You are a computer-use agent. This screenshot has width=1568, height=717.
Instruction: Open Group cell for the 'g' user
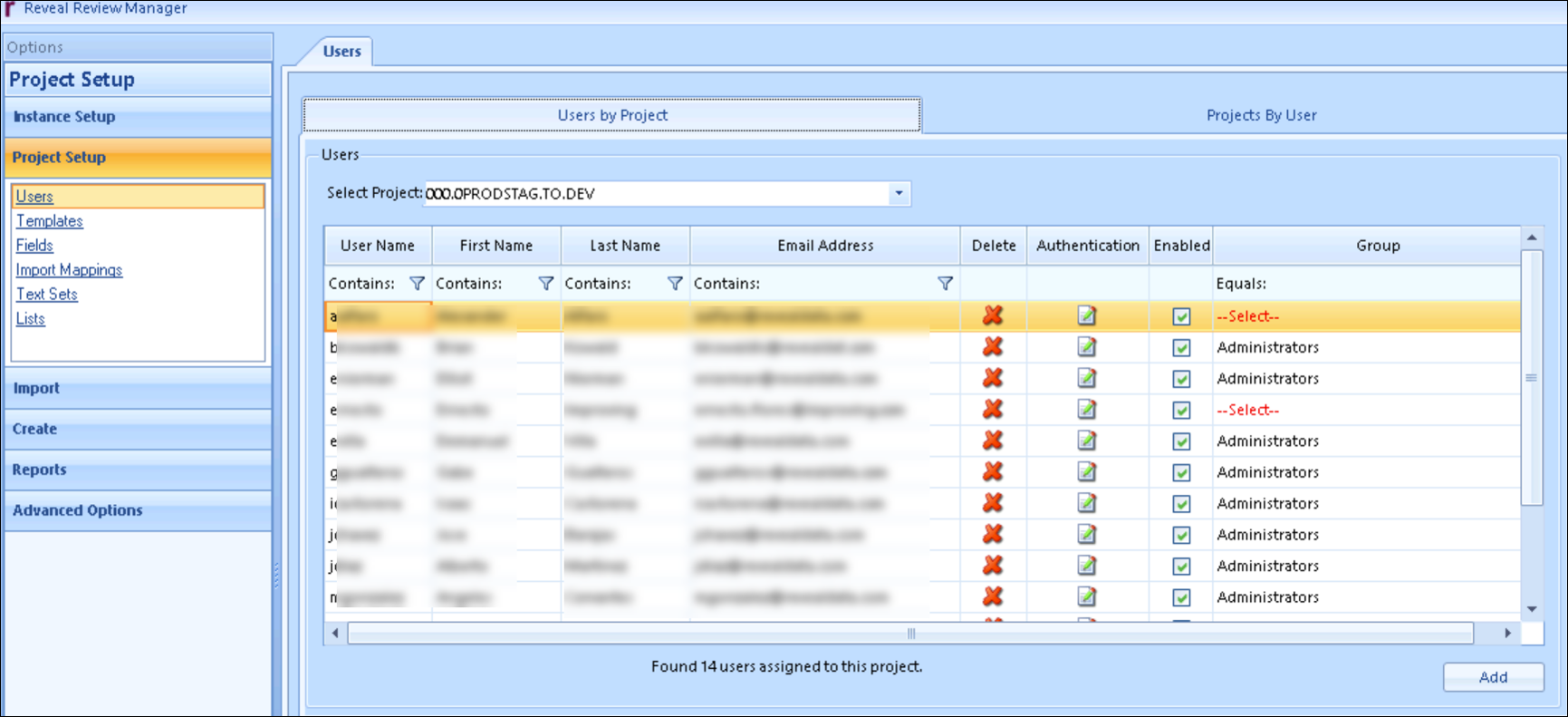1366,472
